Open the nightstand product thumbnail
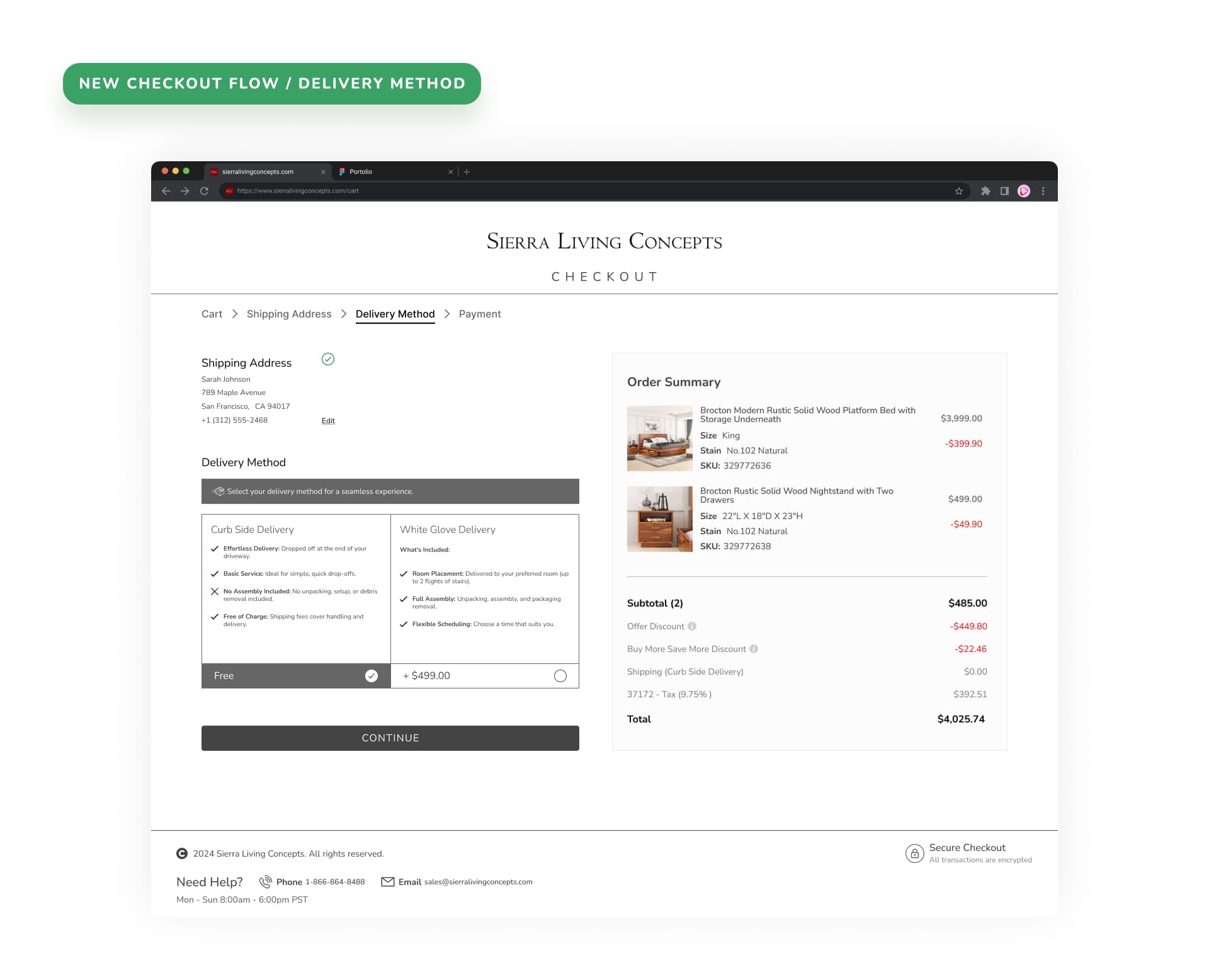1209x980 pixels. (x=660, y=519)
